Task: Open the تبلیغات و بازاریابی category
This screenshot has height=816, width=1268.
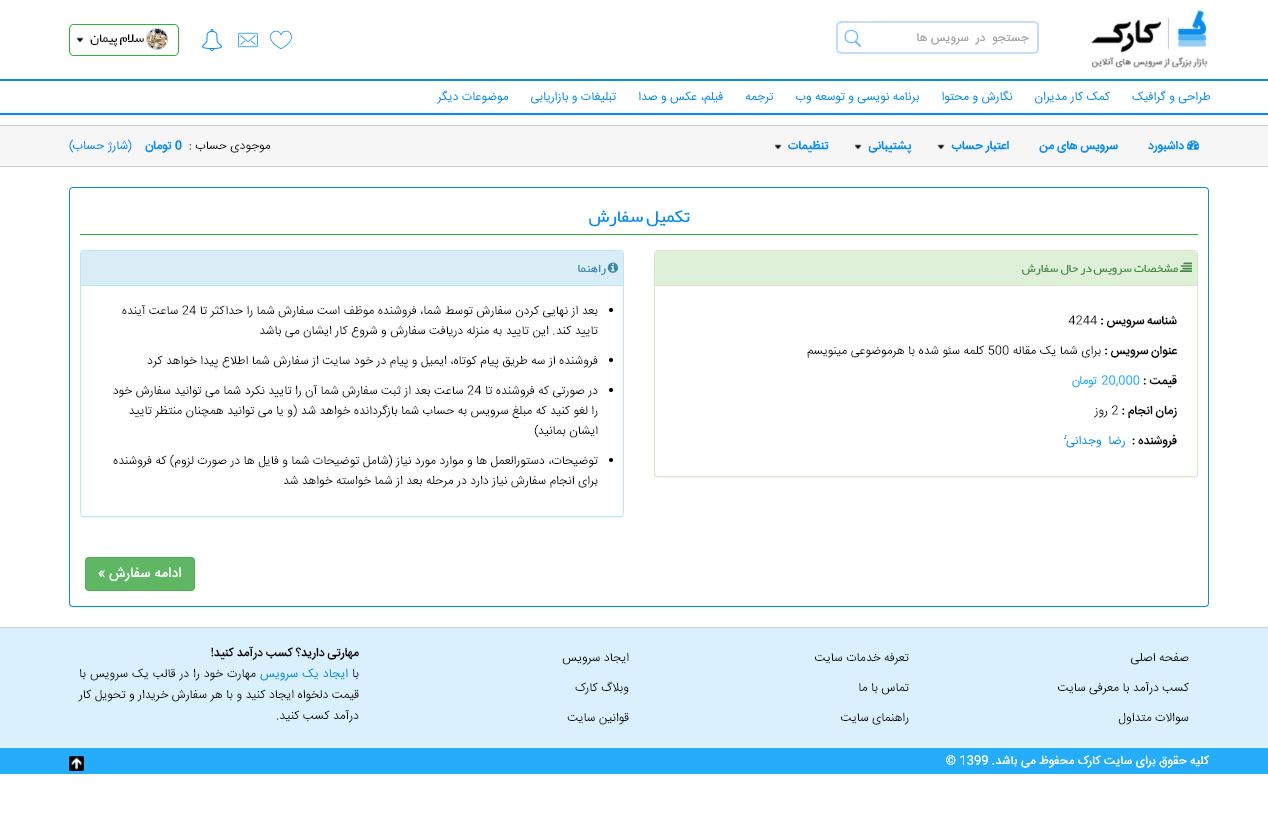Action: [573, 97]
